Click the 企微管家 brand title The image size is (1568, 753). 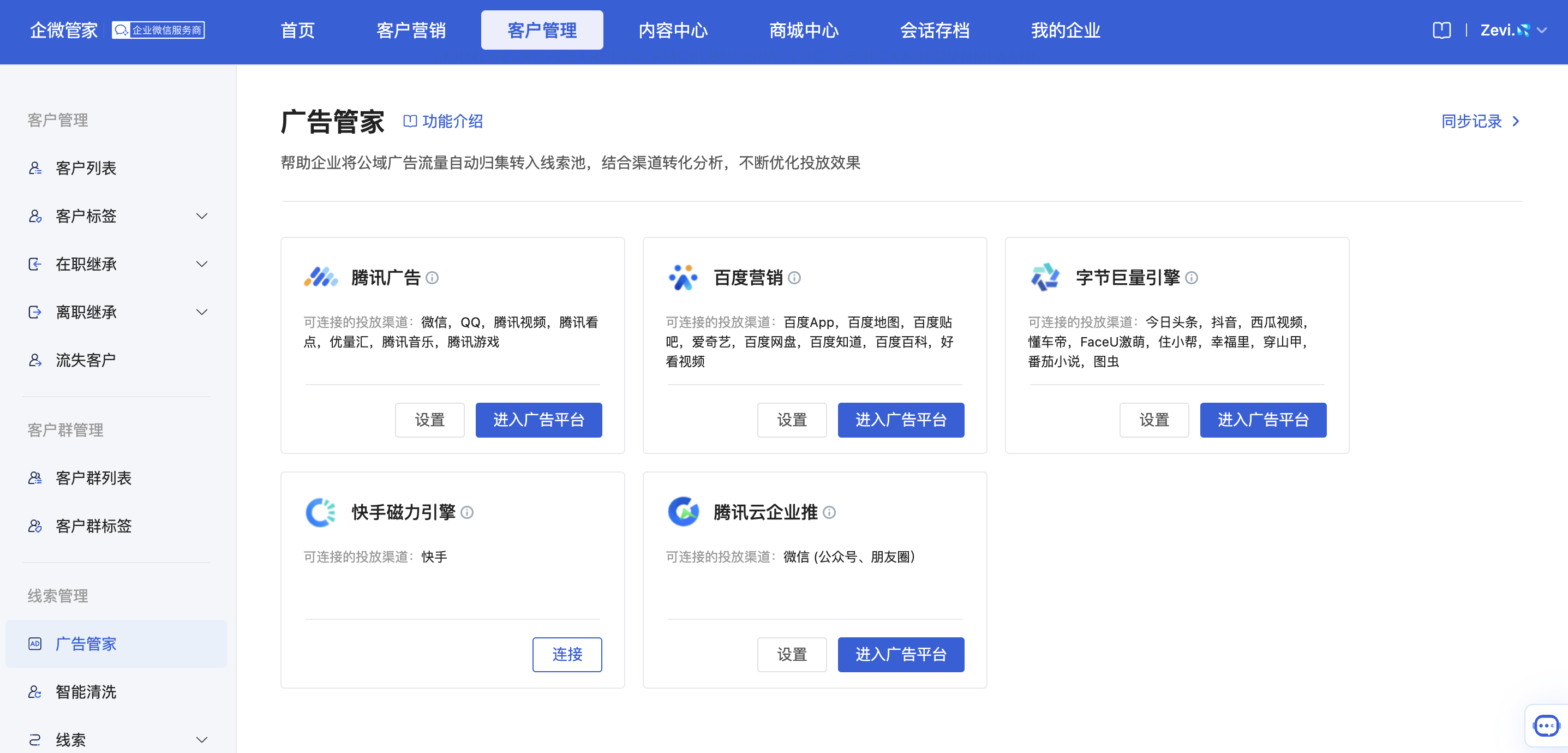point(64,30)
